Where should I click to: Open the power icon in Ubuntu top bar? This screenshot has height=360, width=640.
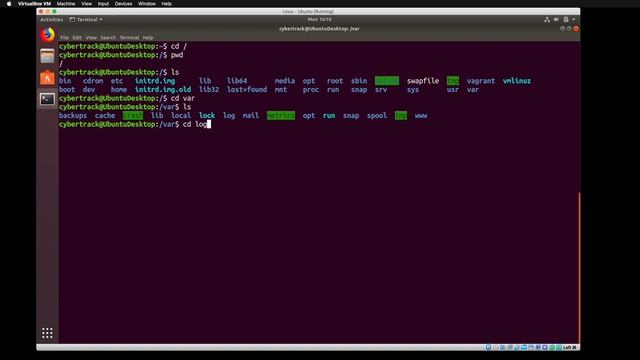(566, 20)
